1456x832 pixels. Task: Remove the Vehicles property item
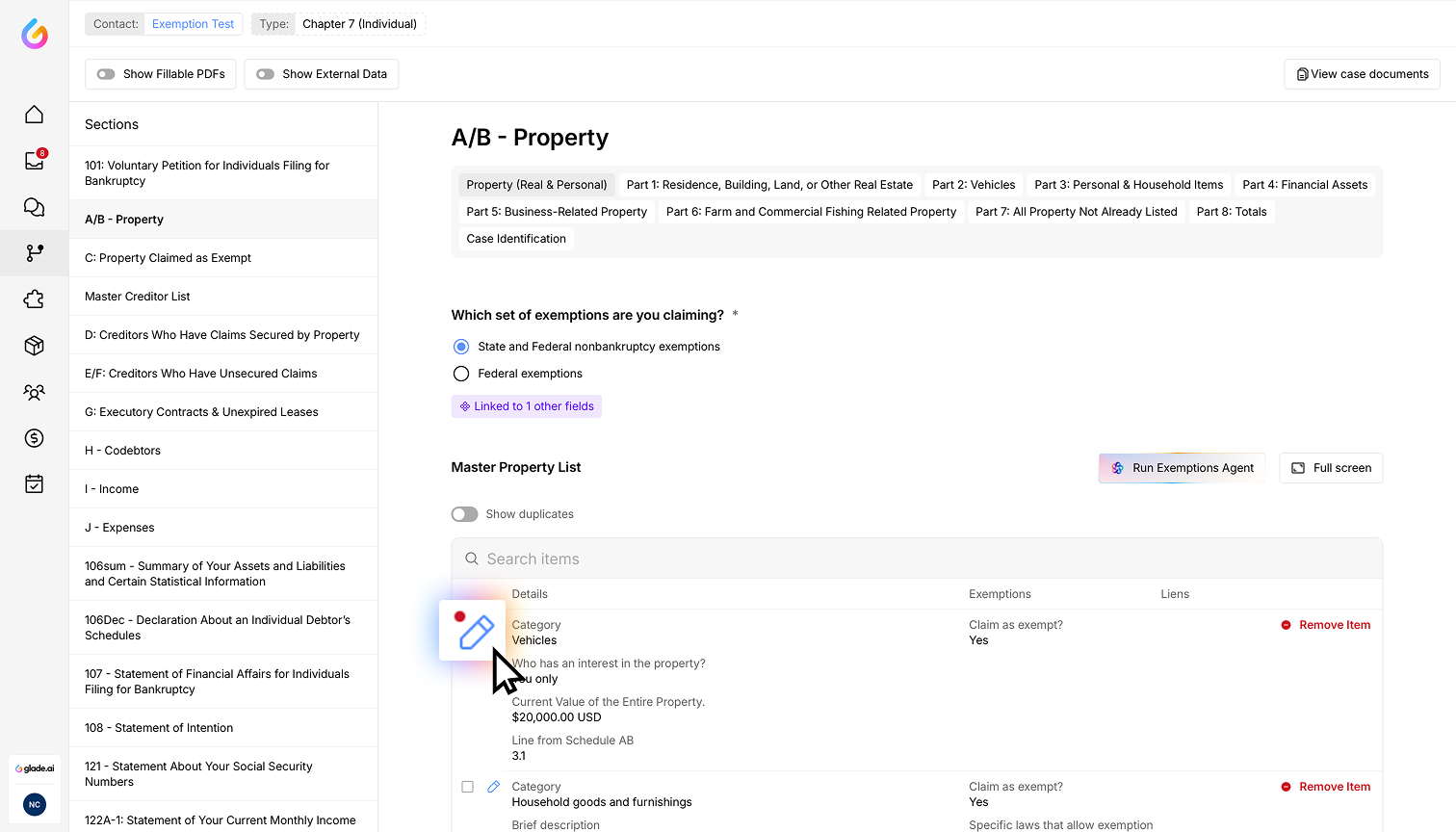point(1325,625)
